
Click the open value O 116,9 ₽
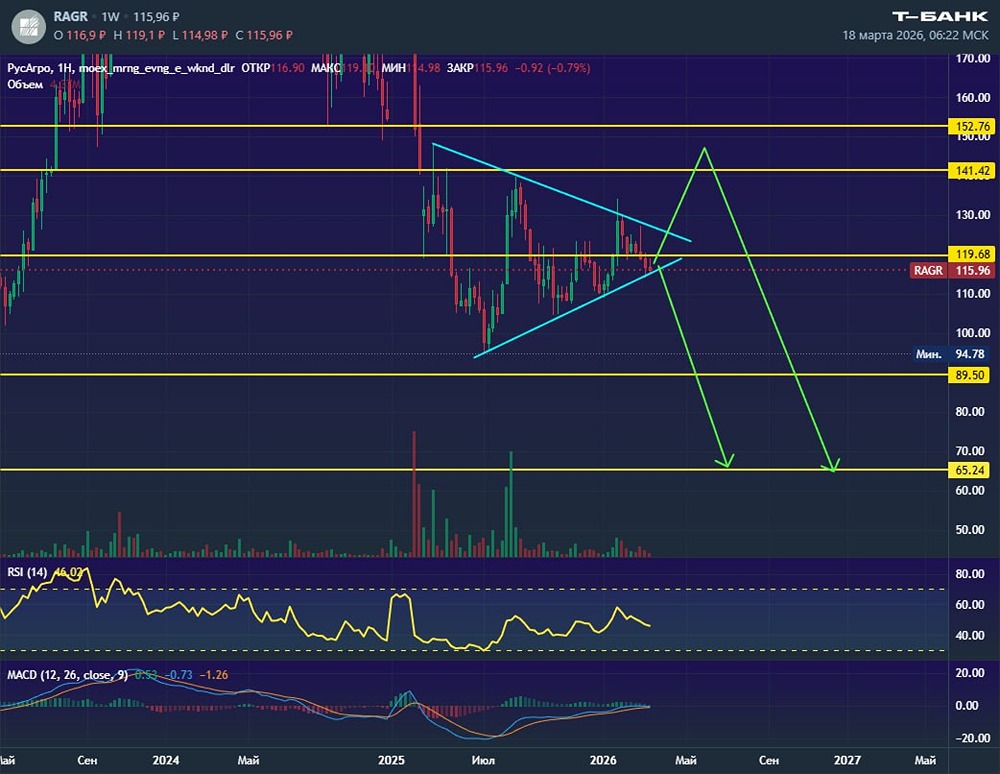pyautogui.click(x=80, y=35)
